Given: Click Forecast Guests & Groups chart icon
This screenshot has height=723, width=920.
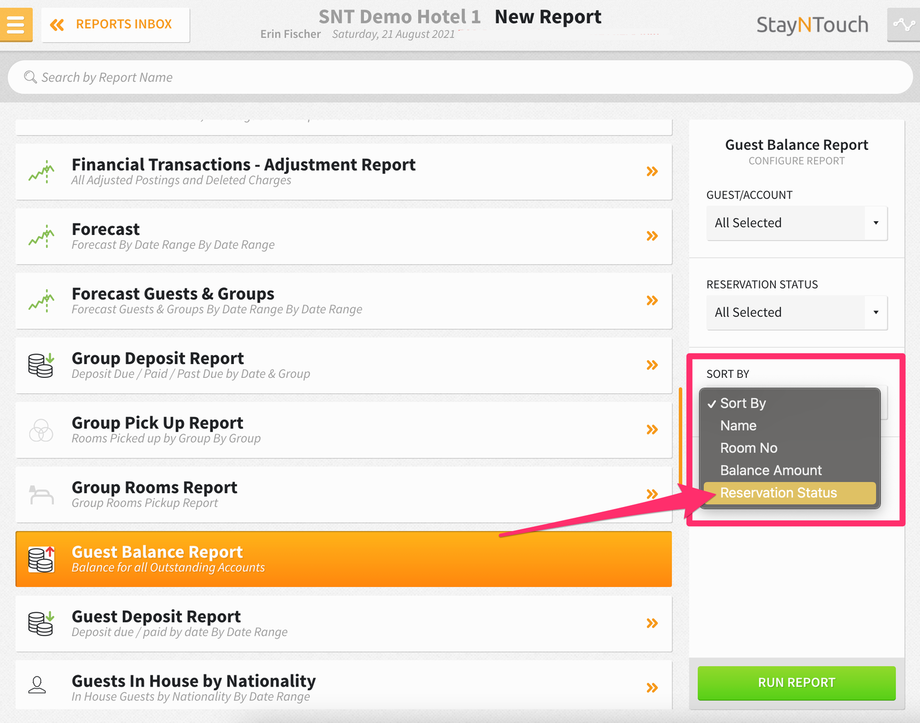Looking at the screenshot, I should tap(41, 300).
